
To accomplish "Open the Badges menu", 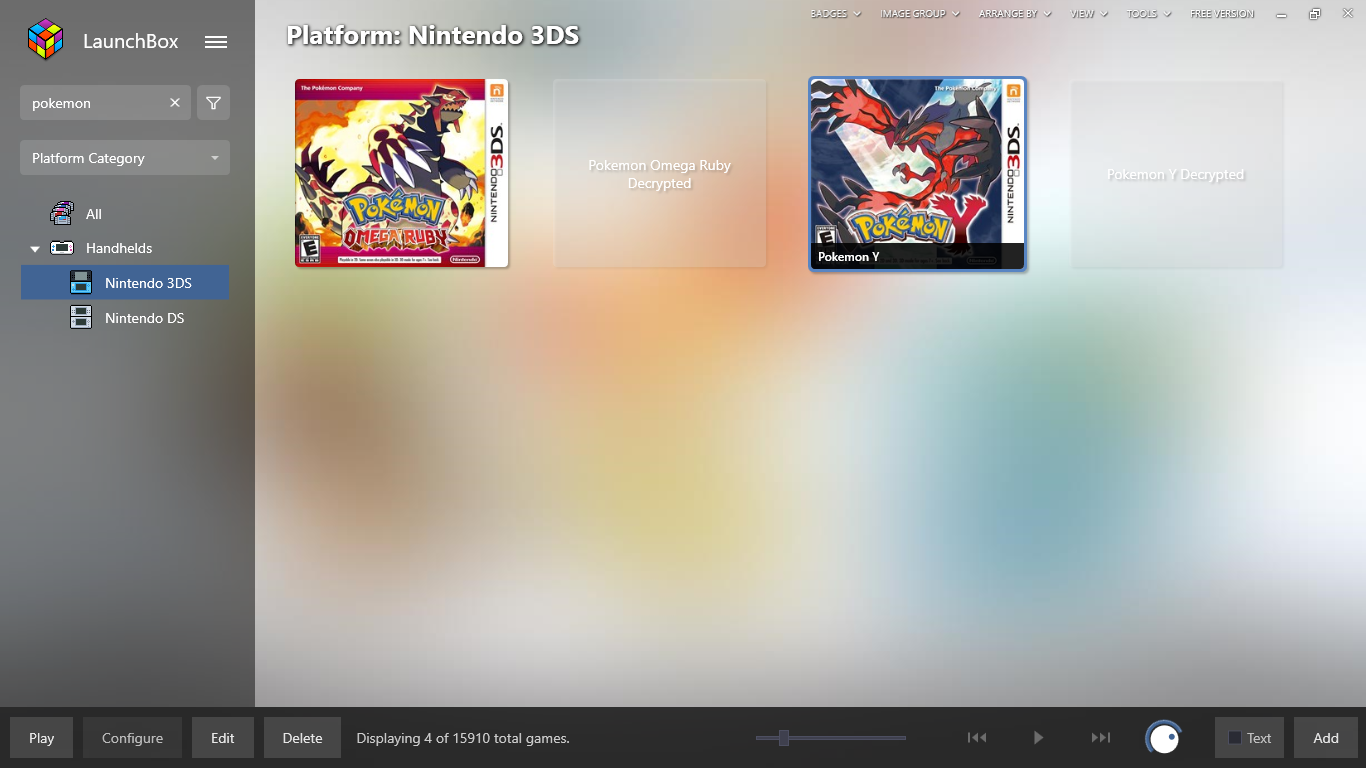I will pyautogui.click(x=836, y=14).
